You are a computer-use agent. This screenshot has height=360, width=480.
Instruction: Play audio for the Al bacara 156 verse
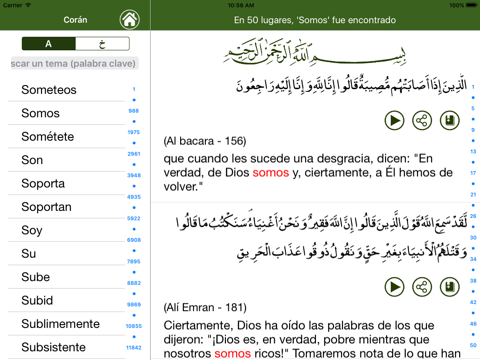[394, 120]
